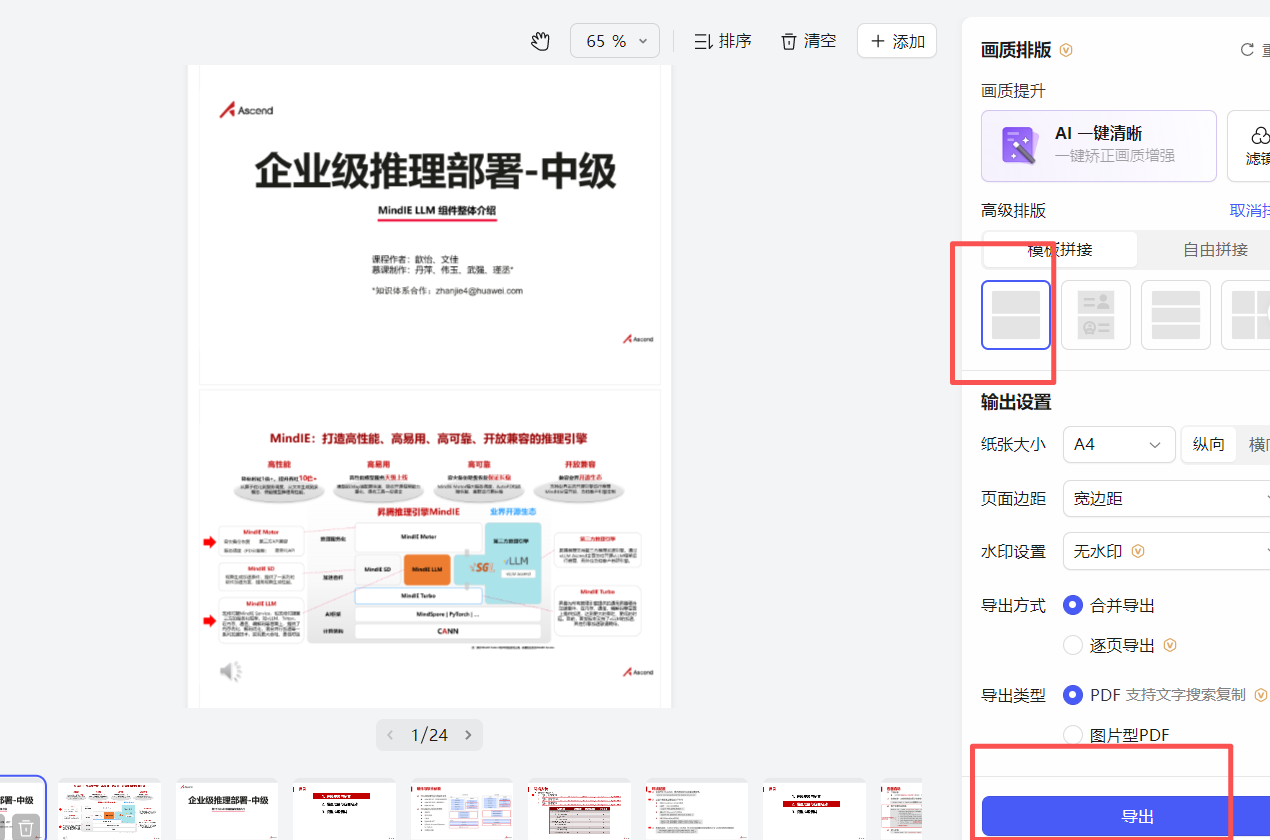Viewport: 1270px width, 840px height.
Task: Click the 画质排版 premium badge icon
Action: [x=1066, y=50]
